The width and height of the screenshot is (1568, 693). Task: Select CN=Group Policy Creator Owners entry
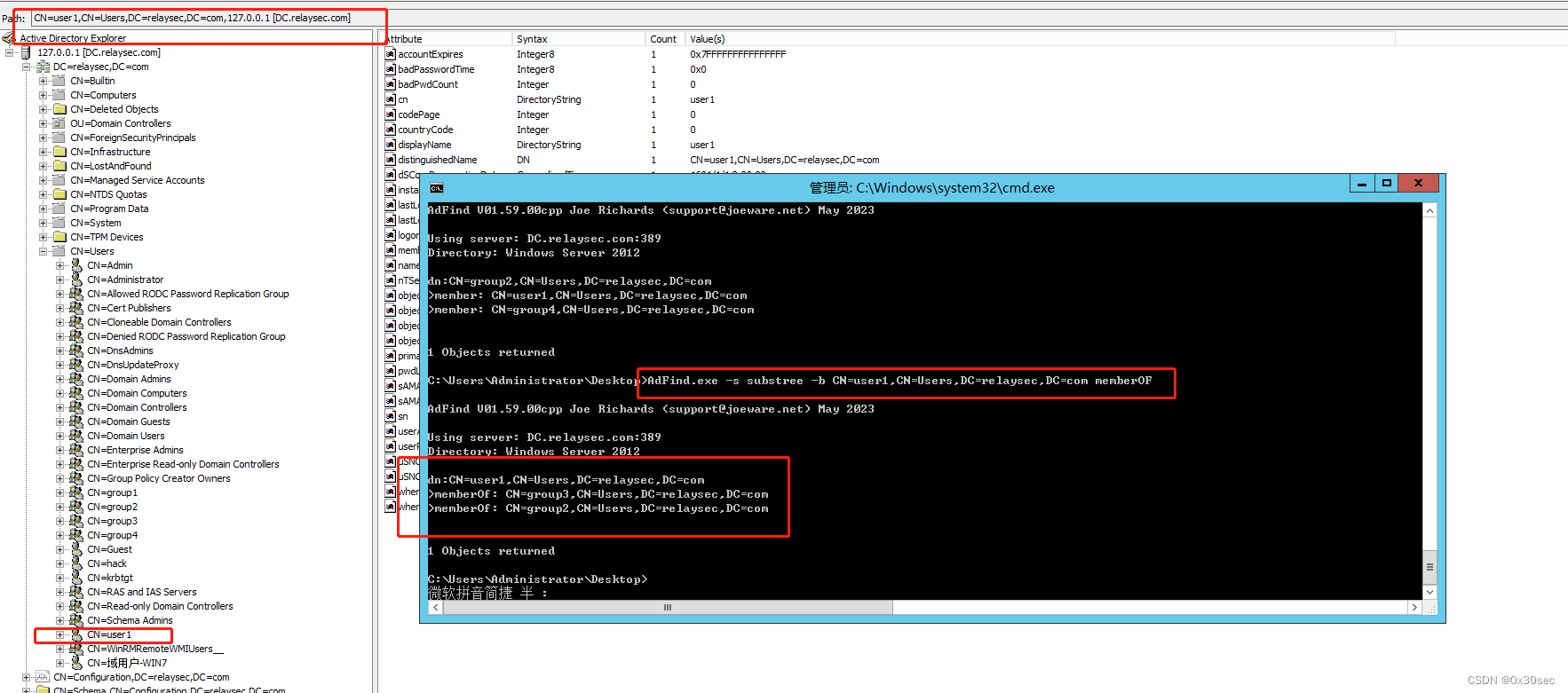click(x=159, y=478)
